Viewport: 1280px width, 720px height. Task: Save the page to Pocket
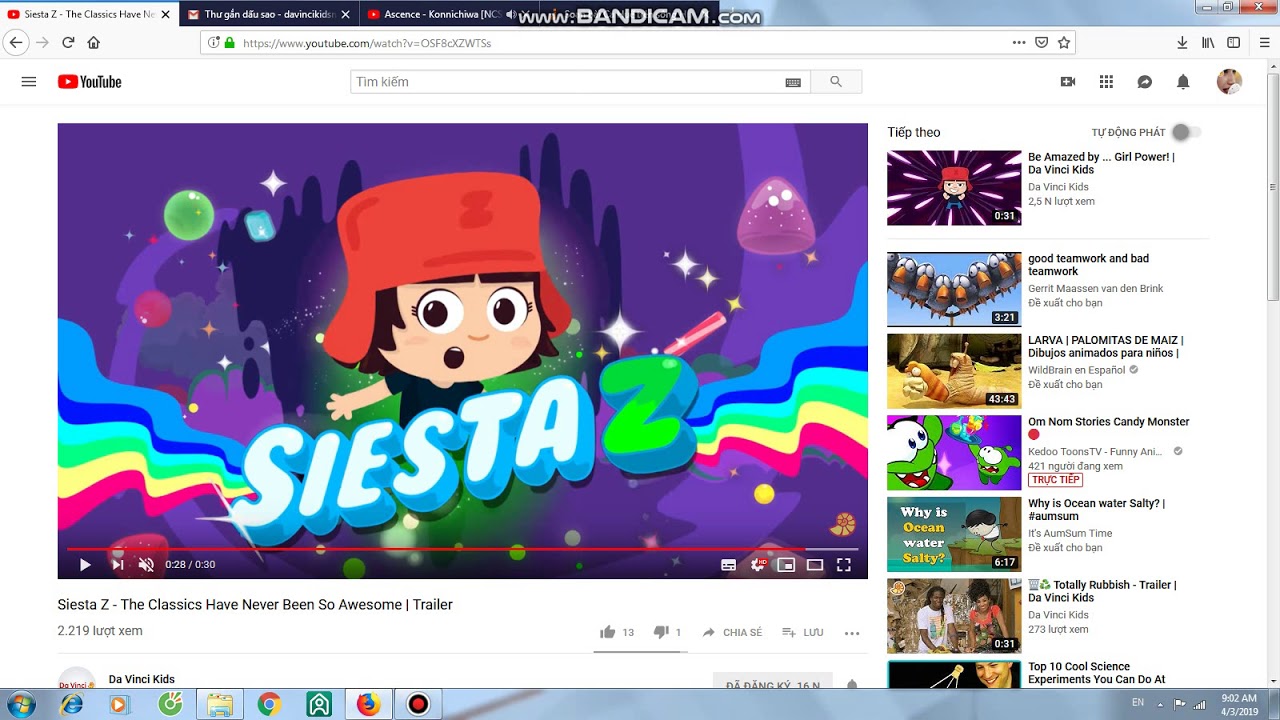click(x=1042, y=43)
